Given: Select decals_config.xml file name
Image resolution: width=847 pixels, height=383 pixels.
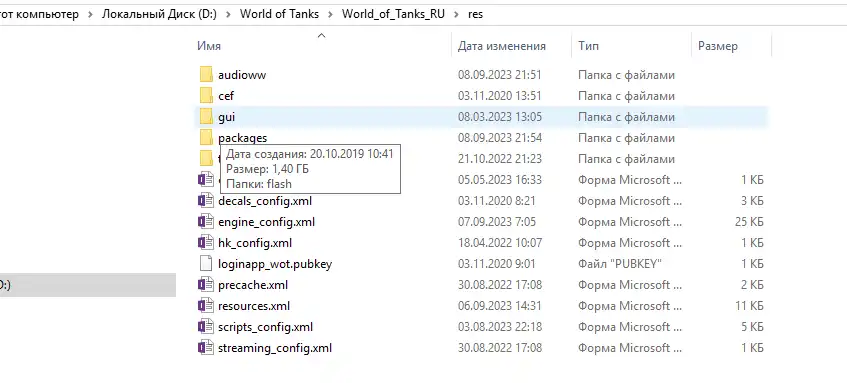Looking at the screenshot, I should click(265, 201).
